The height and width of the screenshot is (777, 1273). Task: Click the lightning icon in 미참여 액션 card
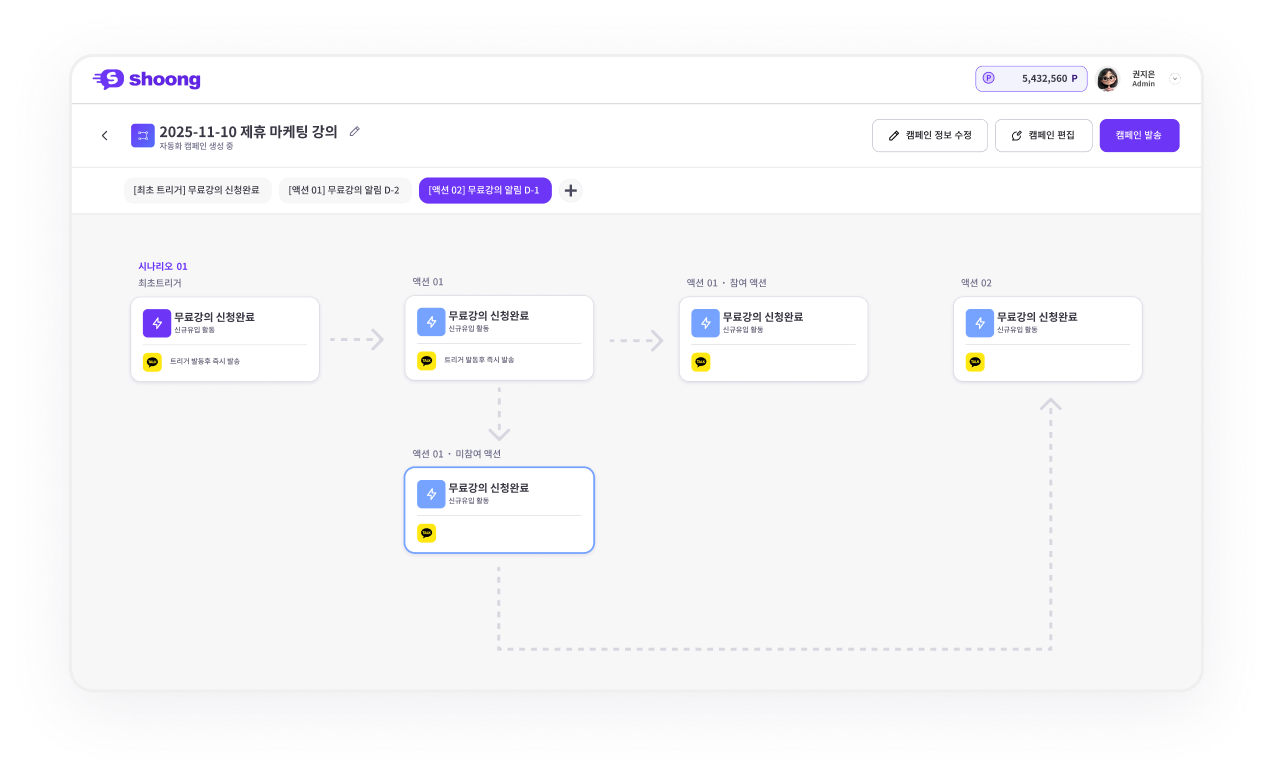click(431, 494)
